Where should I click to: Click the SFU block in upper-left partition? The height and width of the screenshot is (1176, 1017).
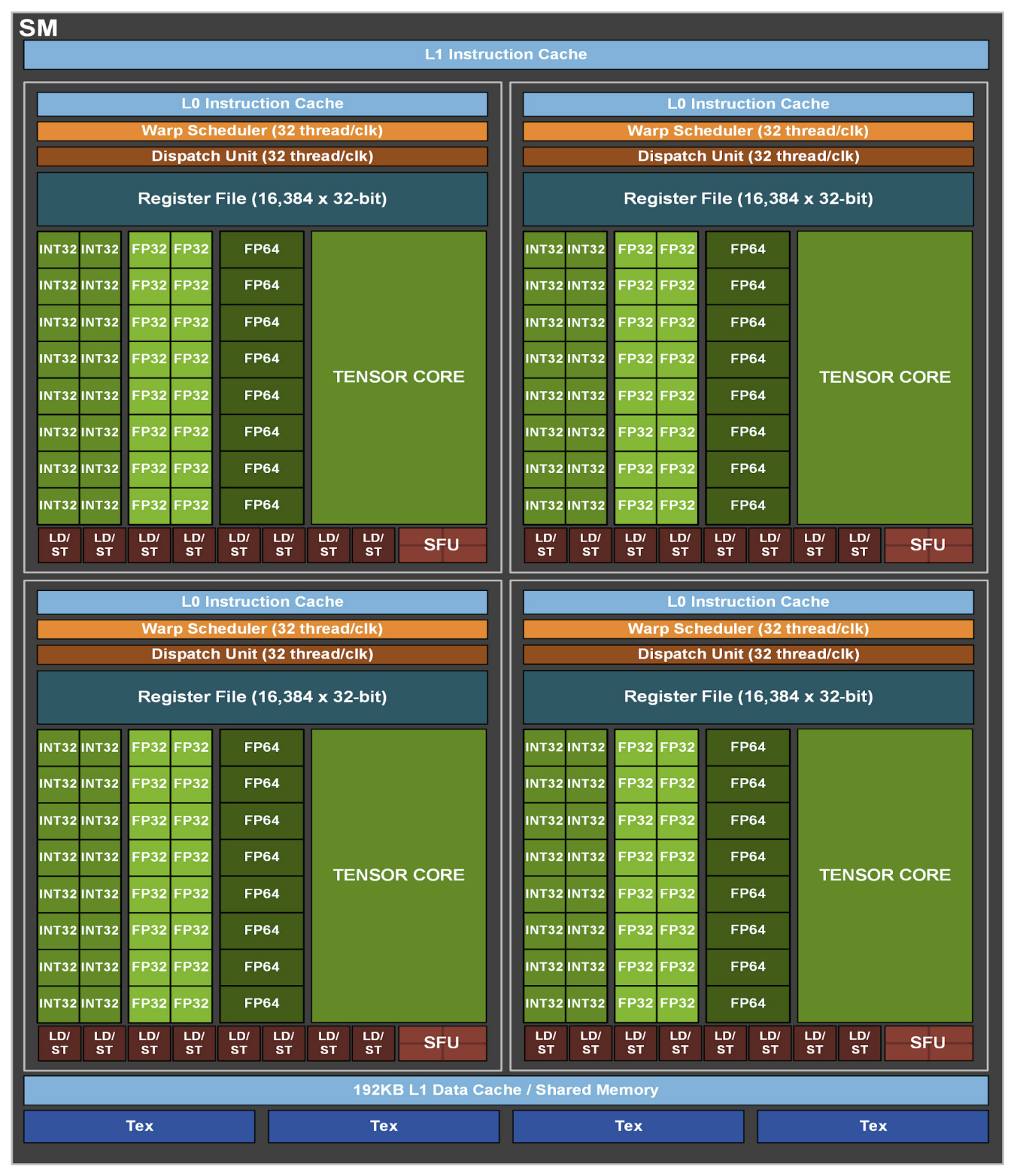click(442, 544)
